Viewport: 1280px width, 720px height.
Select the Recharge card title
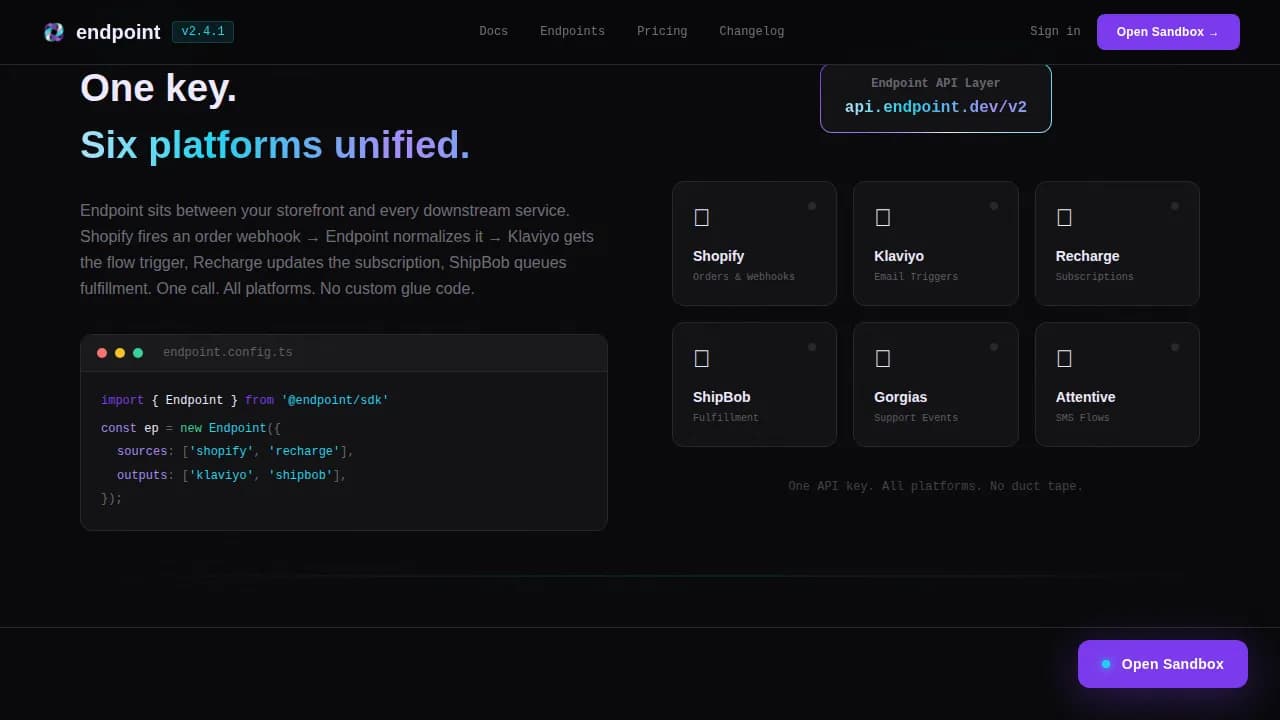point(1087,256)
